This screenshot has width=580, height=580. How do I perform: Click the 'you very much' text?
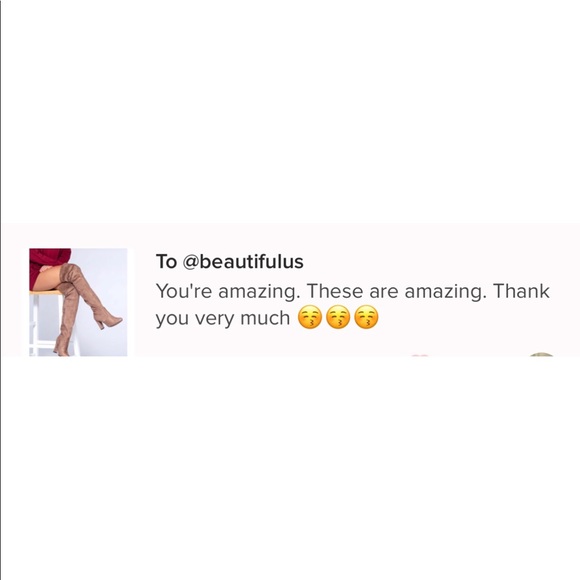point(223,318)
